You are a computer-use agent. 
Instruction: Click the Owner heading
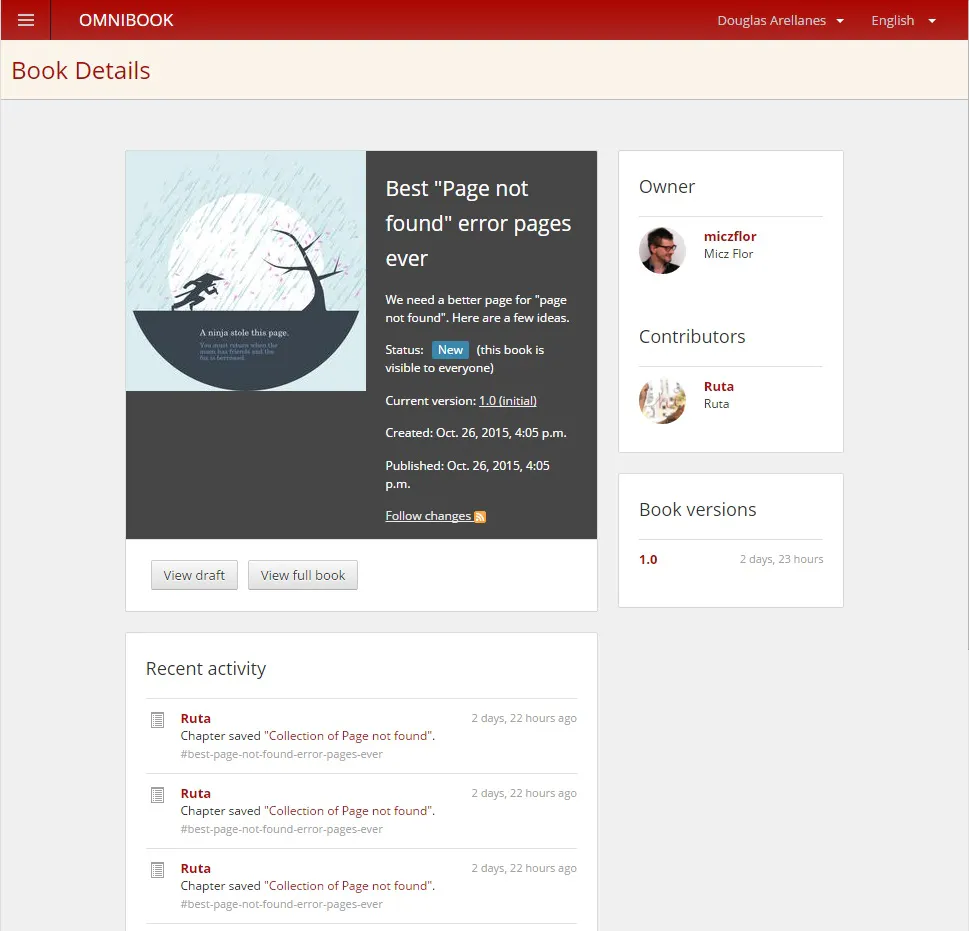point(667,187)
